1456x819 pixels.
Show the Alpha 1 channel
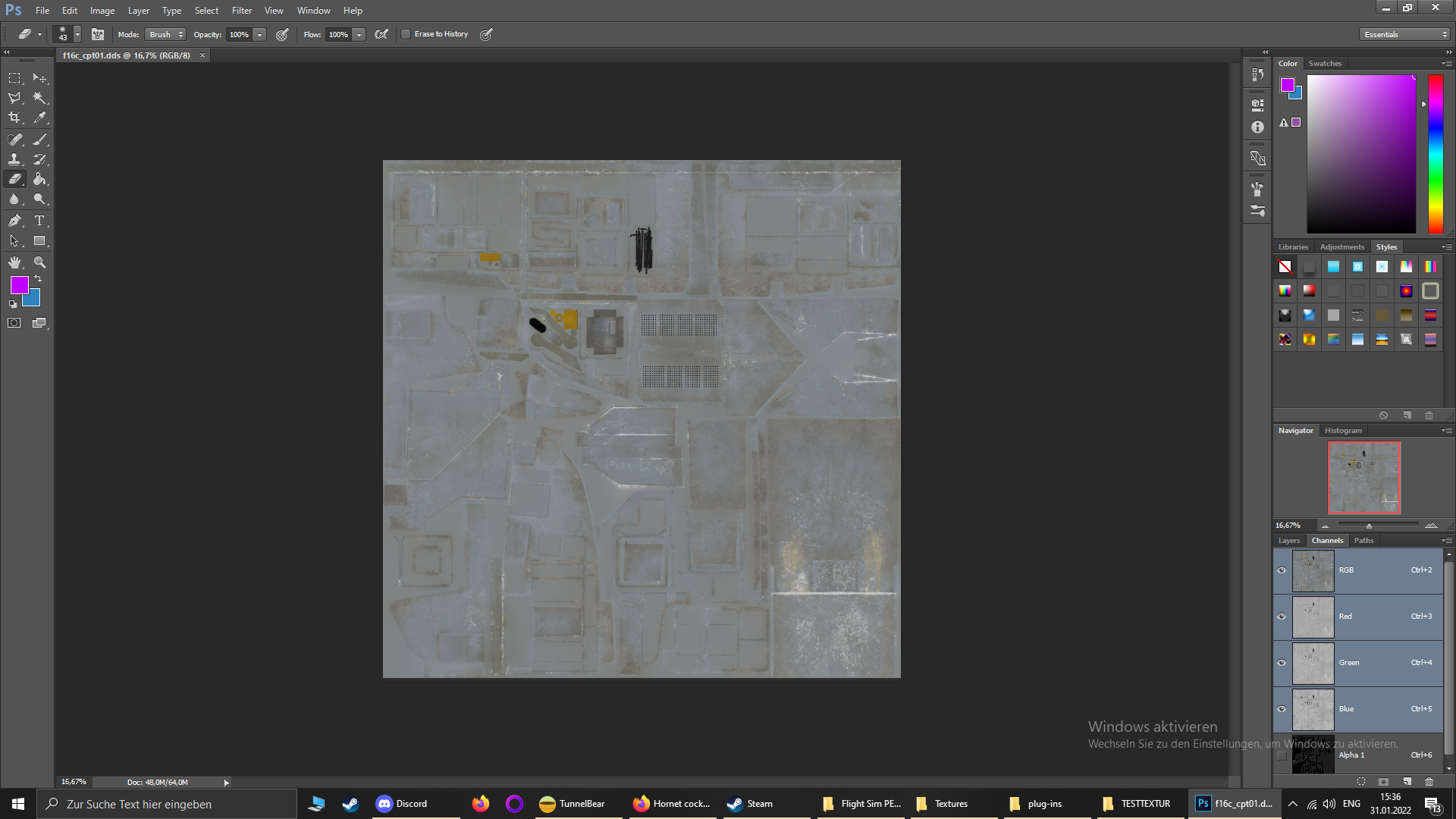pos(1282,755)
